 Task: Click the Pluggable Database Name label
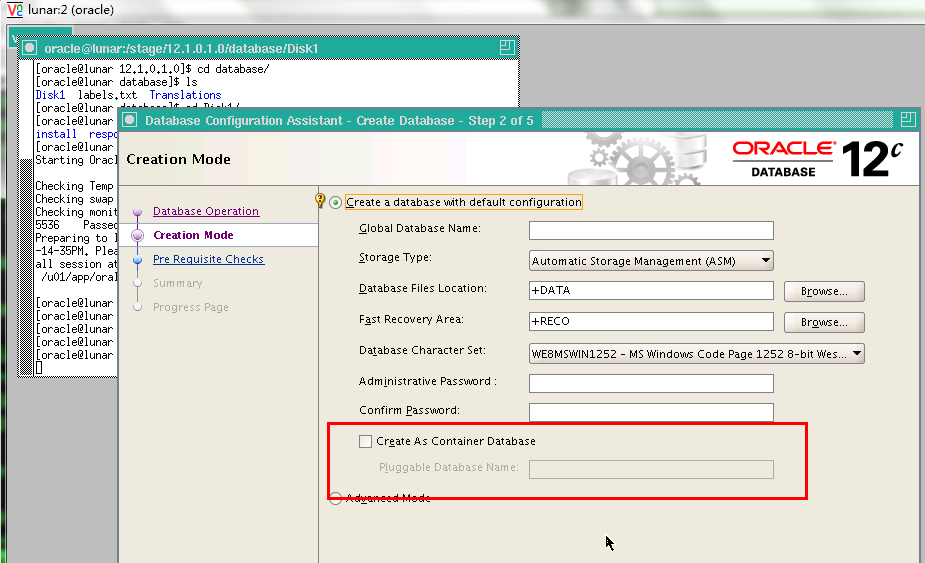pyautogui.click(x=449, y=467)
